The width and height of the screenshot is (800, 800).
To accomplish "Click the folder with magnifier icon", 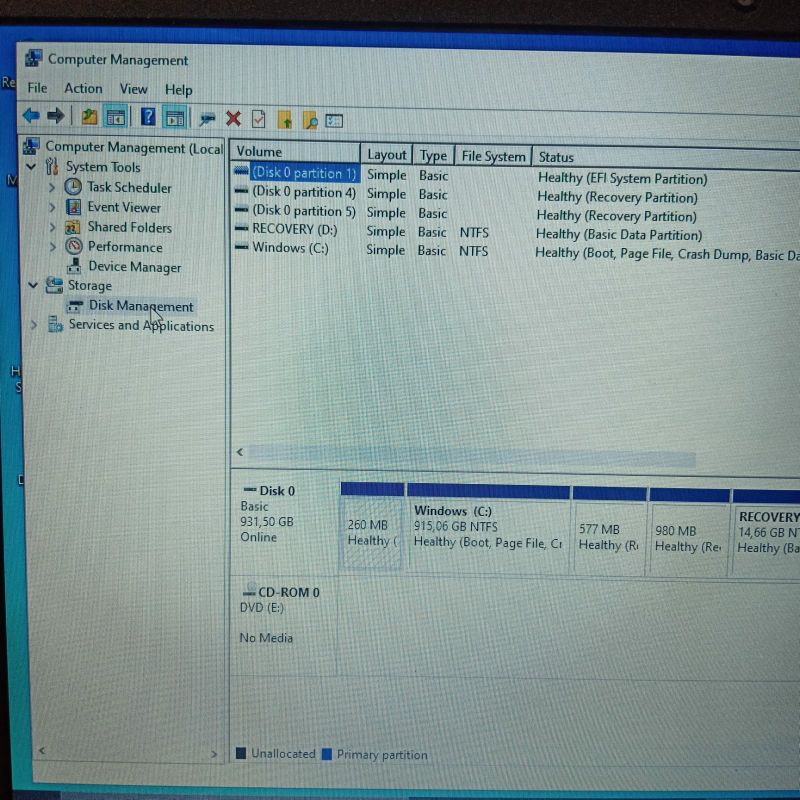I will 310,120.
